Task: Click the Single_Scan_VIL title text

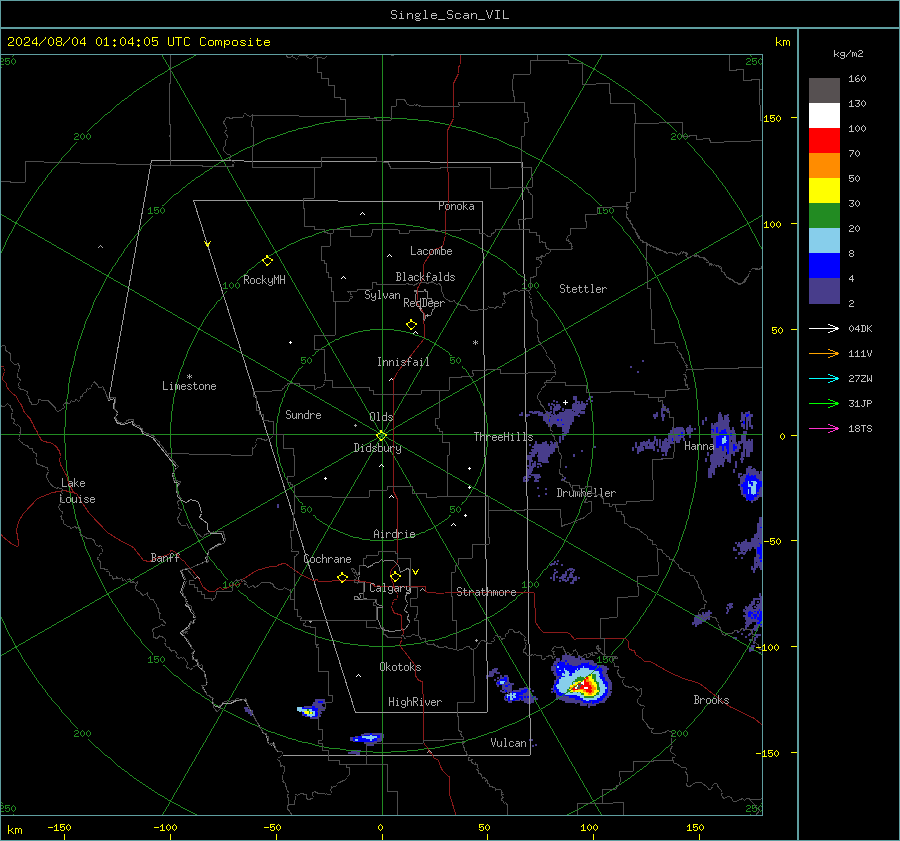Action: [x=449, y=15]
